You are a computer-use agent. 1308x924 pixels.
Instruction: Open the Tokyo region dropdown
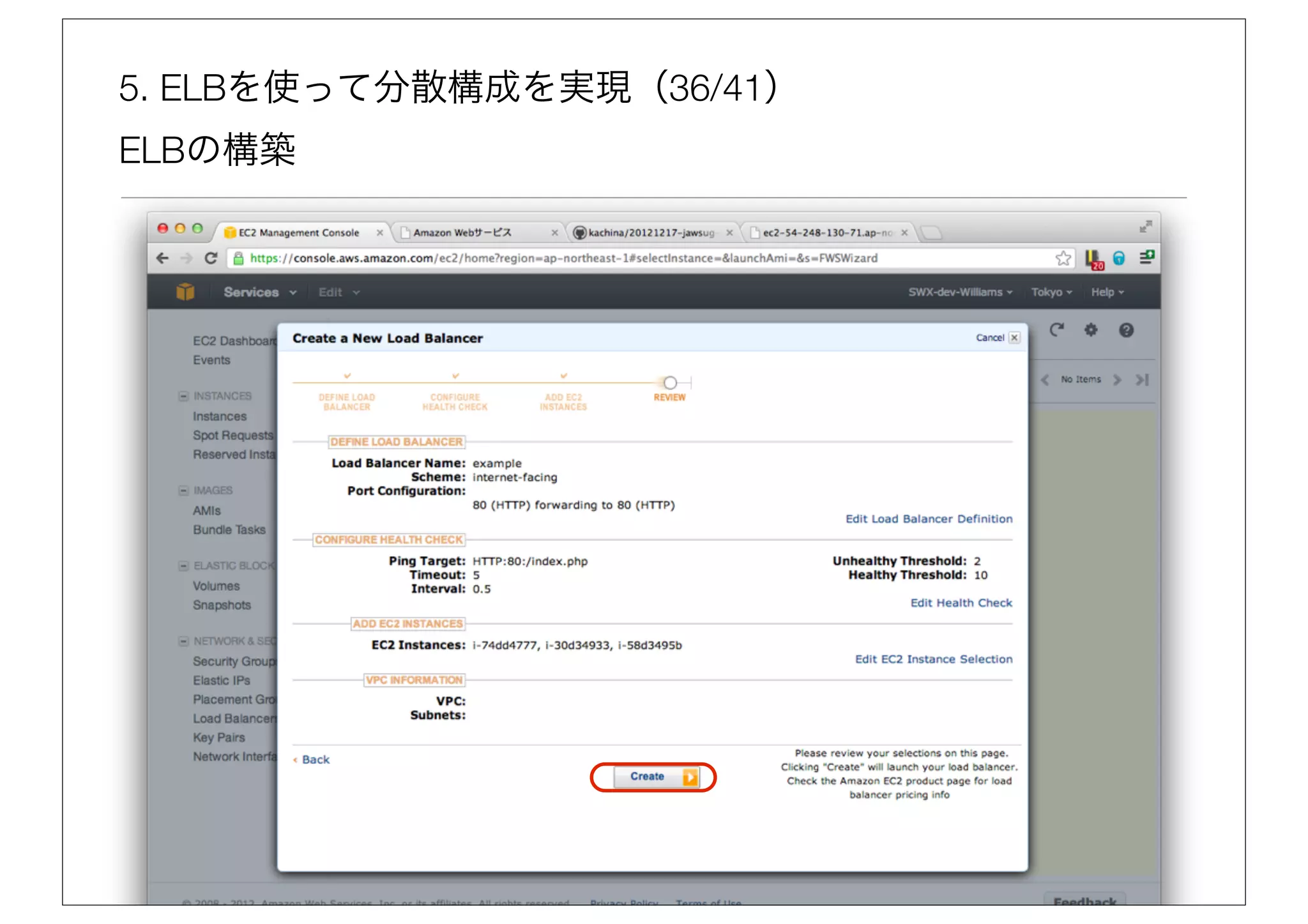pyautogui.click(x=1051, y=292)
